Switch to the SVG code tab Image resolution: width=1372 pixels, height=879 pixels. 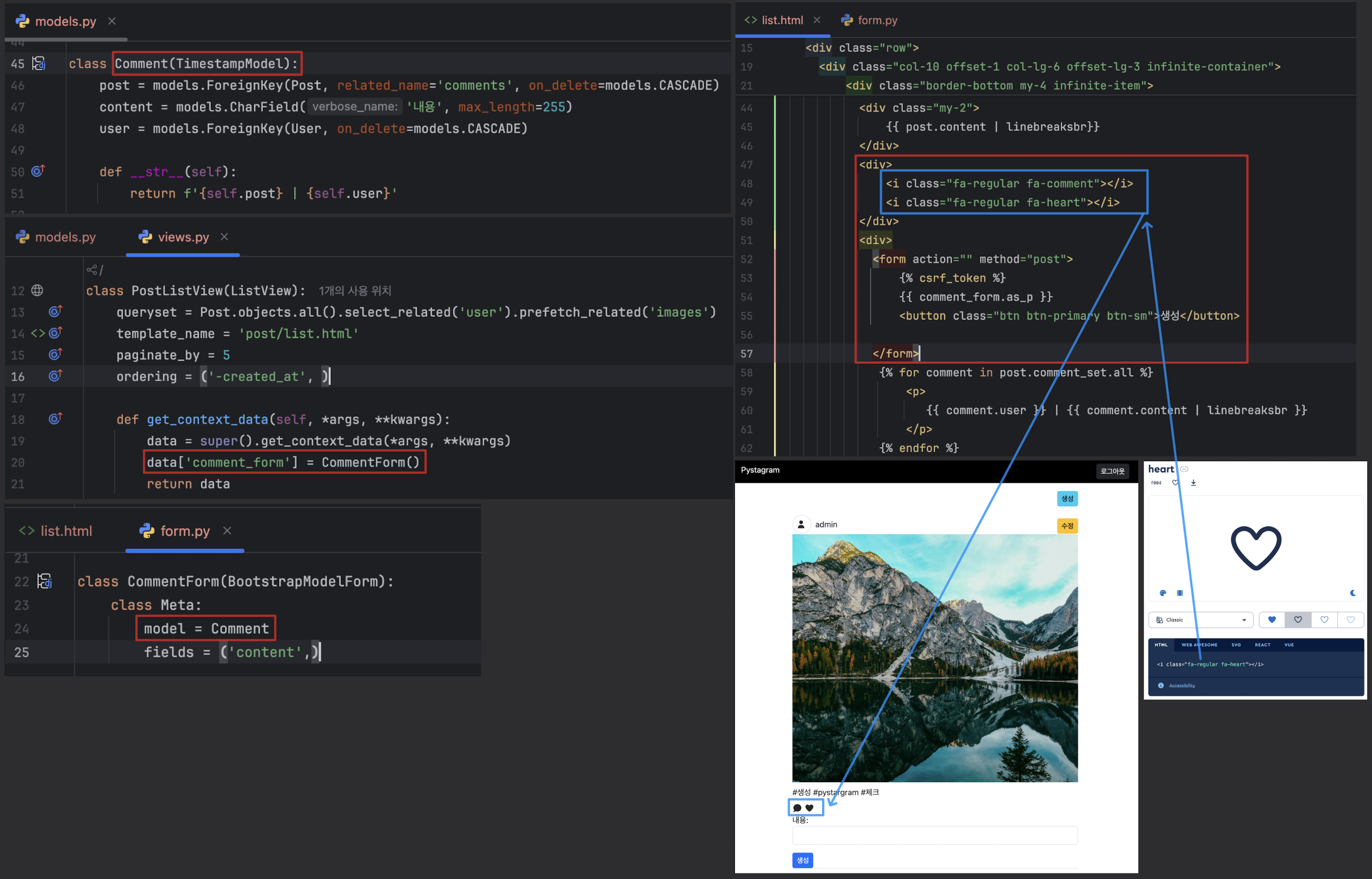pos(1236,645)
